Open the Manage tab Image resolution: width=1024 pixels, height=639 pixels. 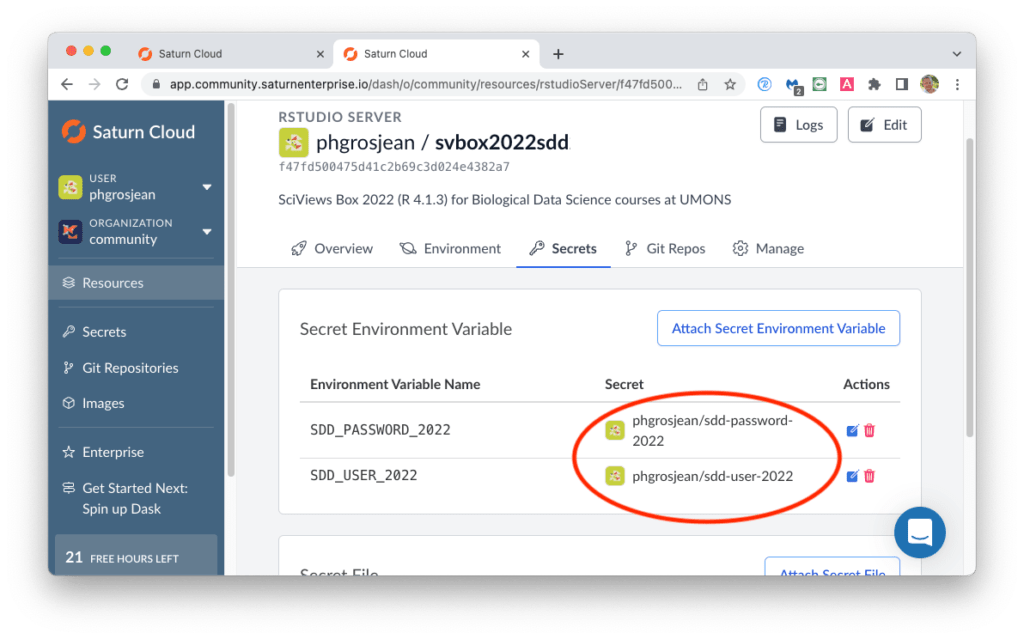[x=769, y=248]
